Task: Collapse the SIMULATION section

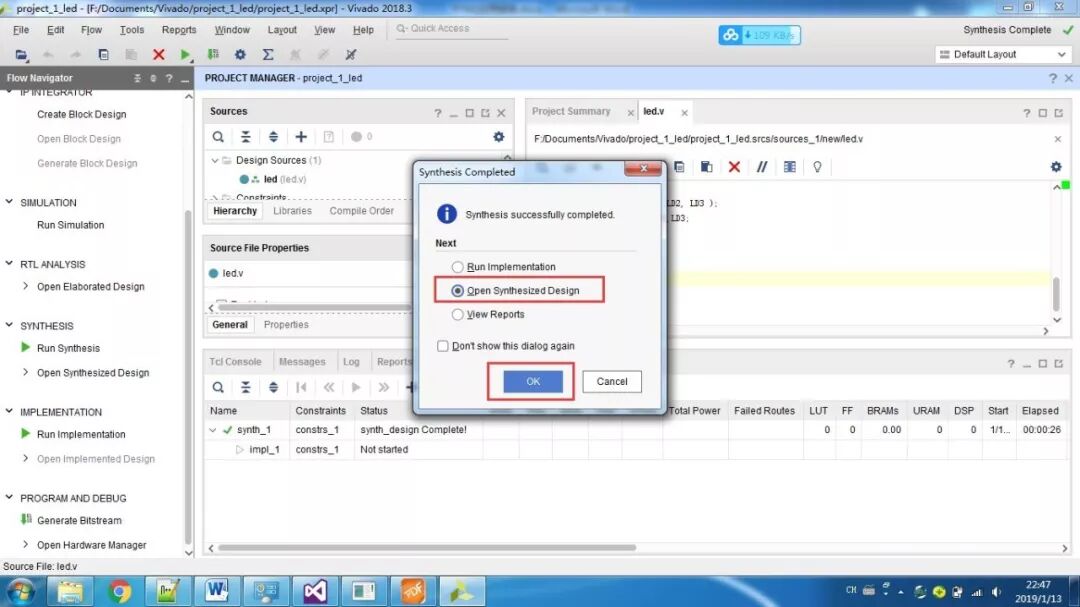Action: coord(9,202)
